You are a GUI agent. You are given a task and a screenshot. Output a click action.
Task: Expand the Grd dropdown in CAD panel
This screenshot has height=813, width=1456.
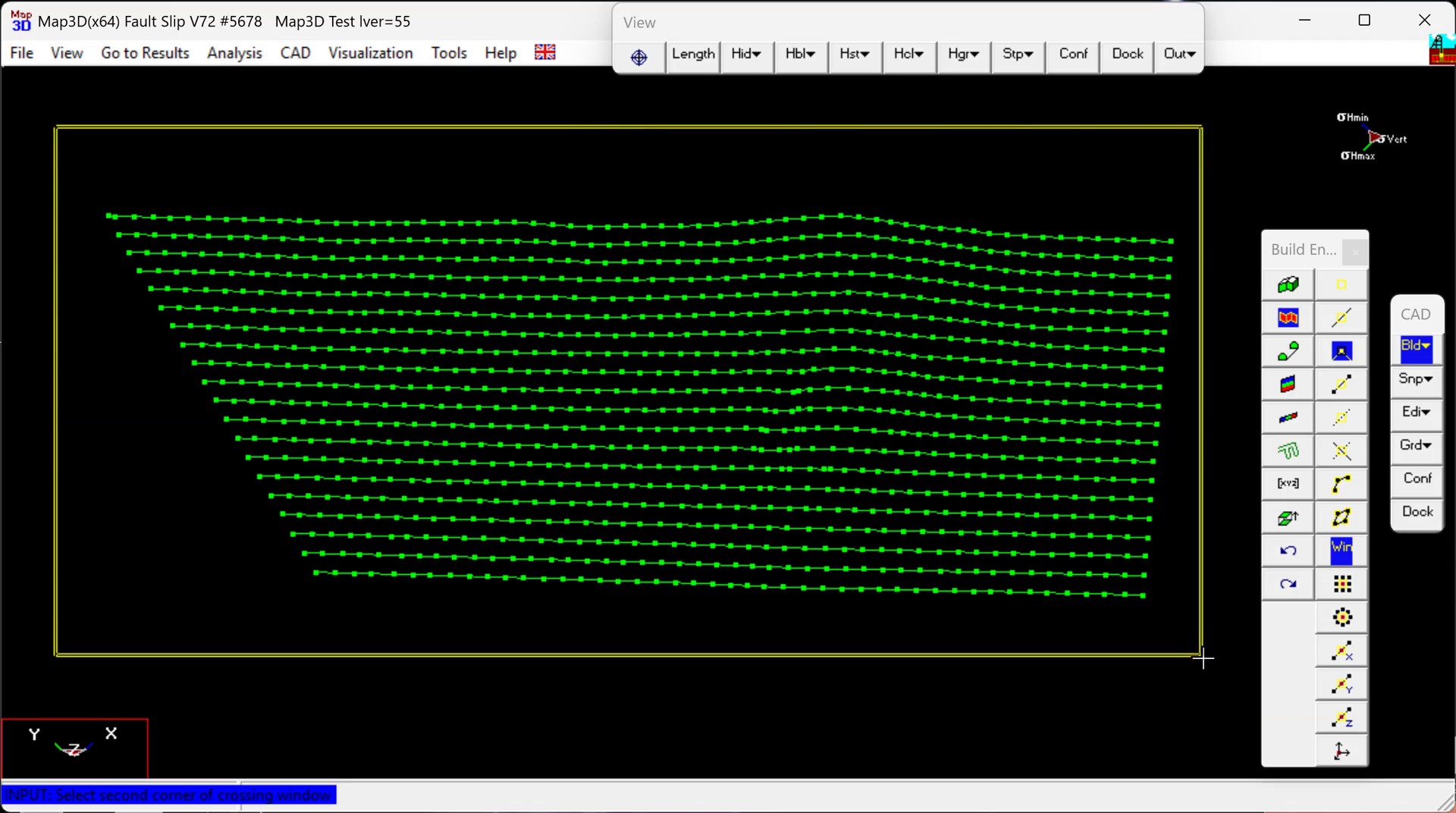point(1415,445)
